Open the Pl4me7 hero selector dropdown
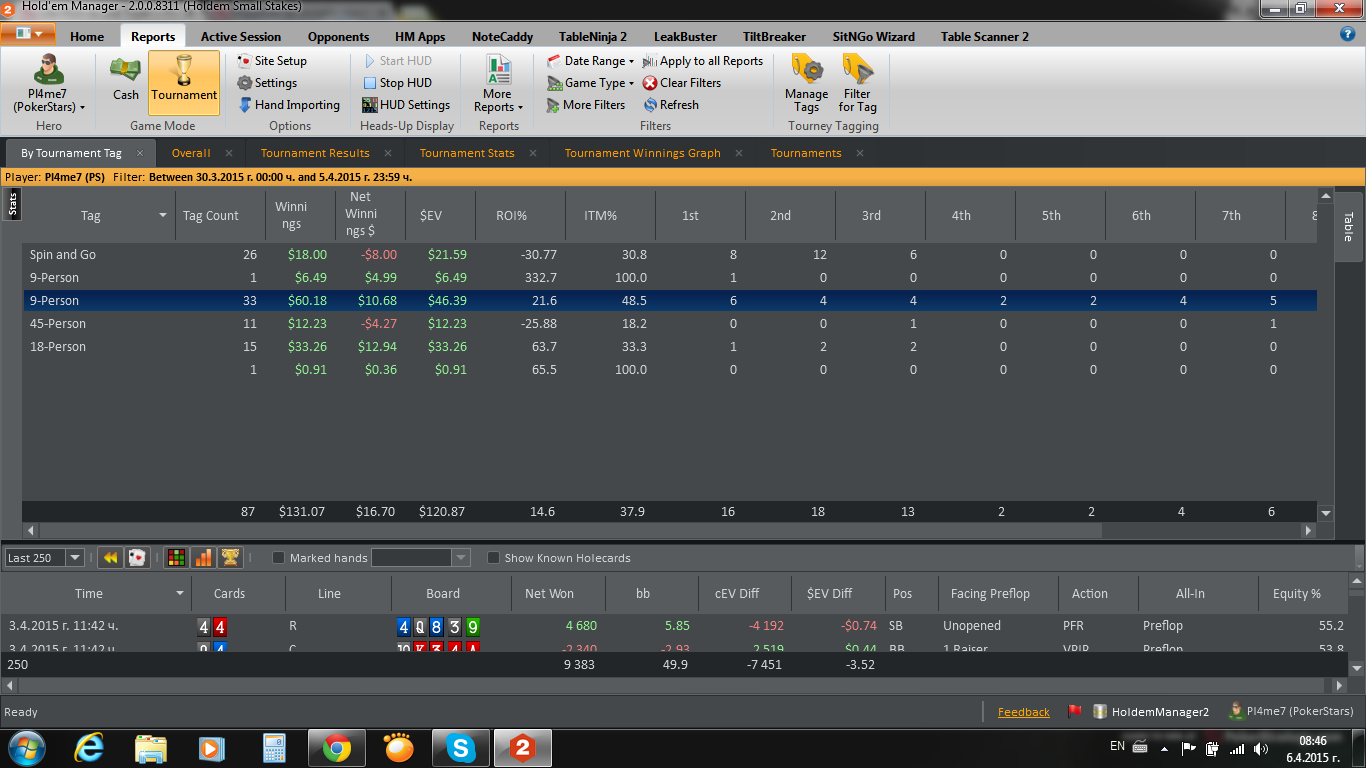Image resolution: width=1366 pixels, height=768 pixels. [48, 85]
